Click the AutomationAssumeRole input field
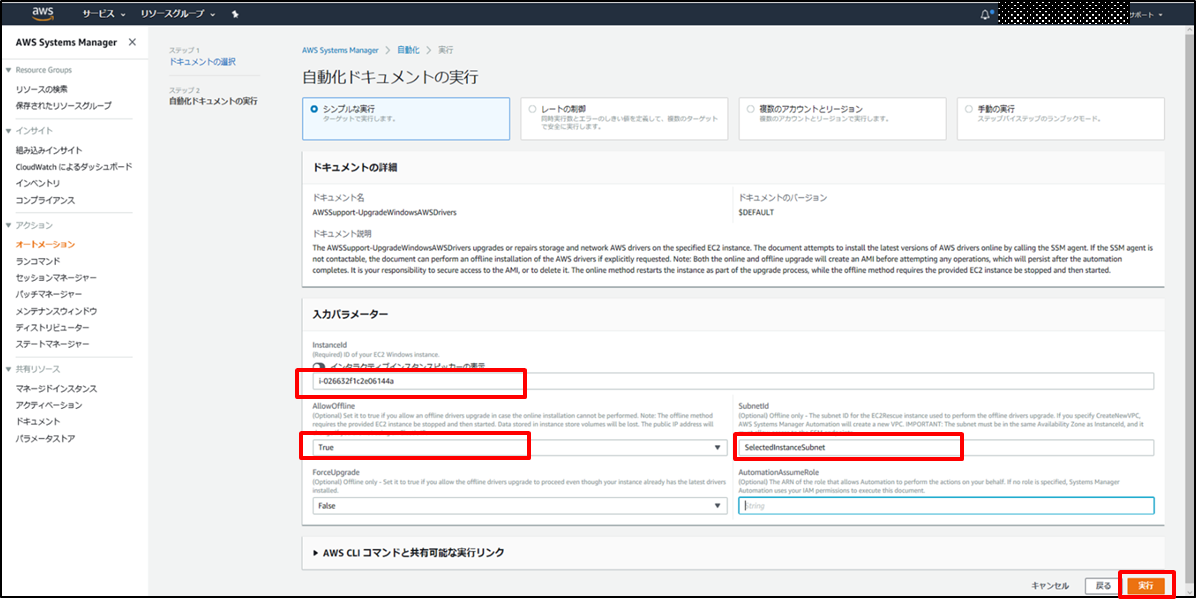Viewport: 1196px width, 599px height. point(945,506)
